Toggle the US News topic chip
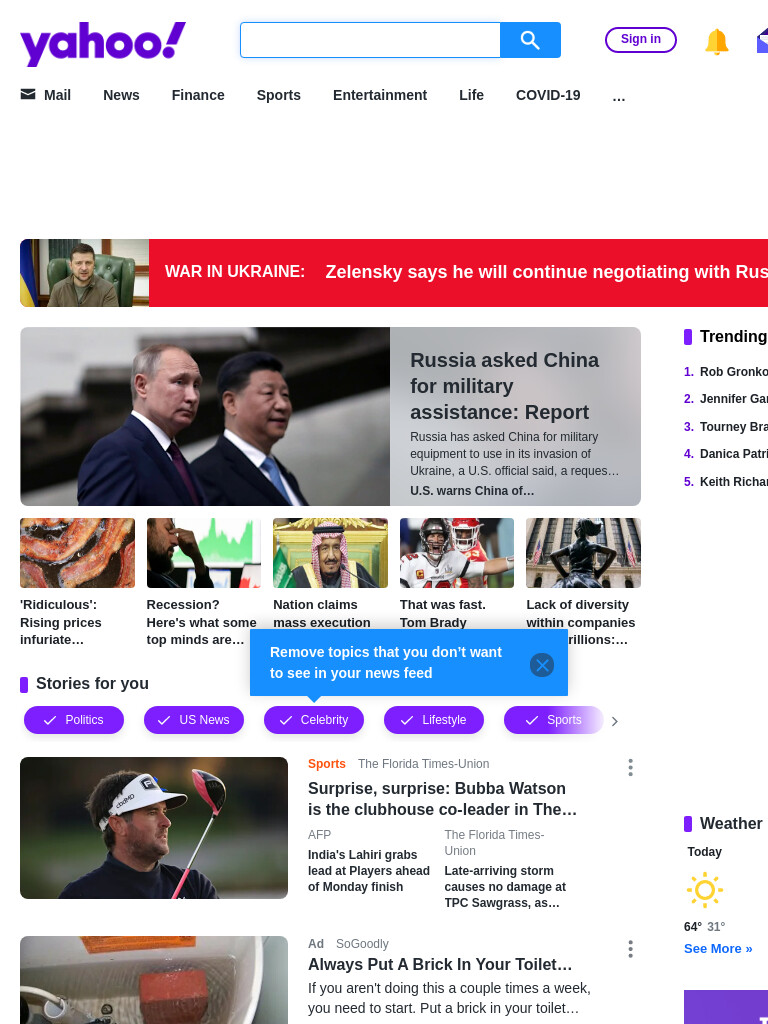This screenshot has width=768, height=1024. (x=194, y=720)
